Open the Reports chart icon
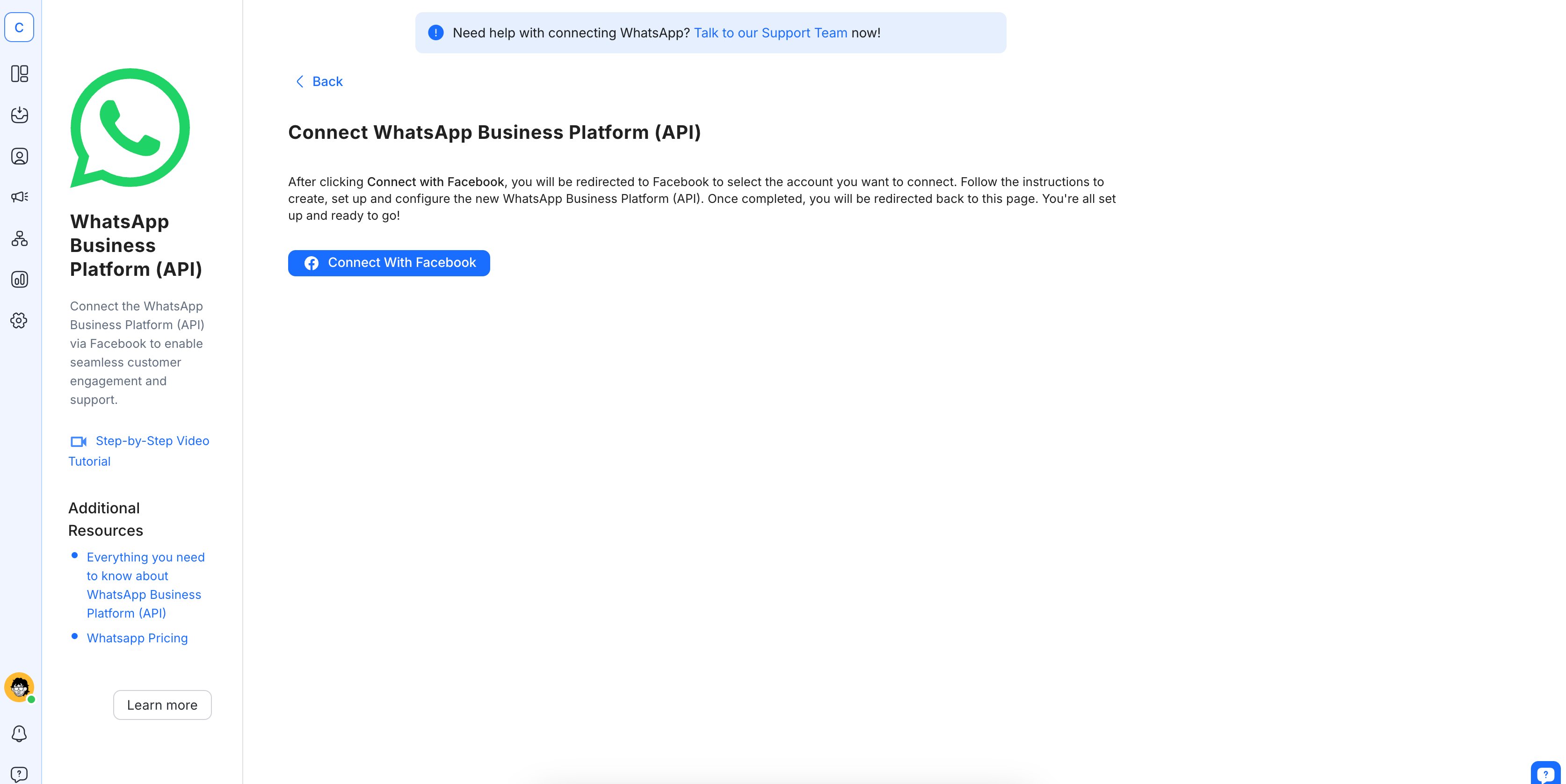The image size is (1566, 784). click(20, 280)
